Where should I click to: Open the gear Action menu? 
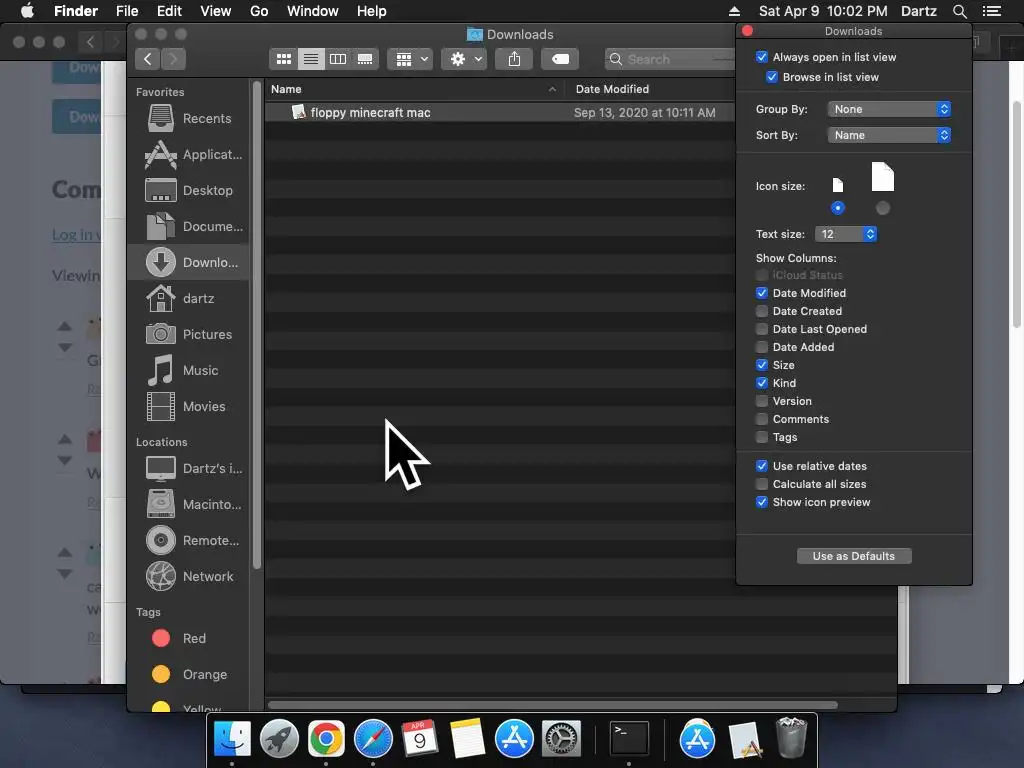point(464,59)
